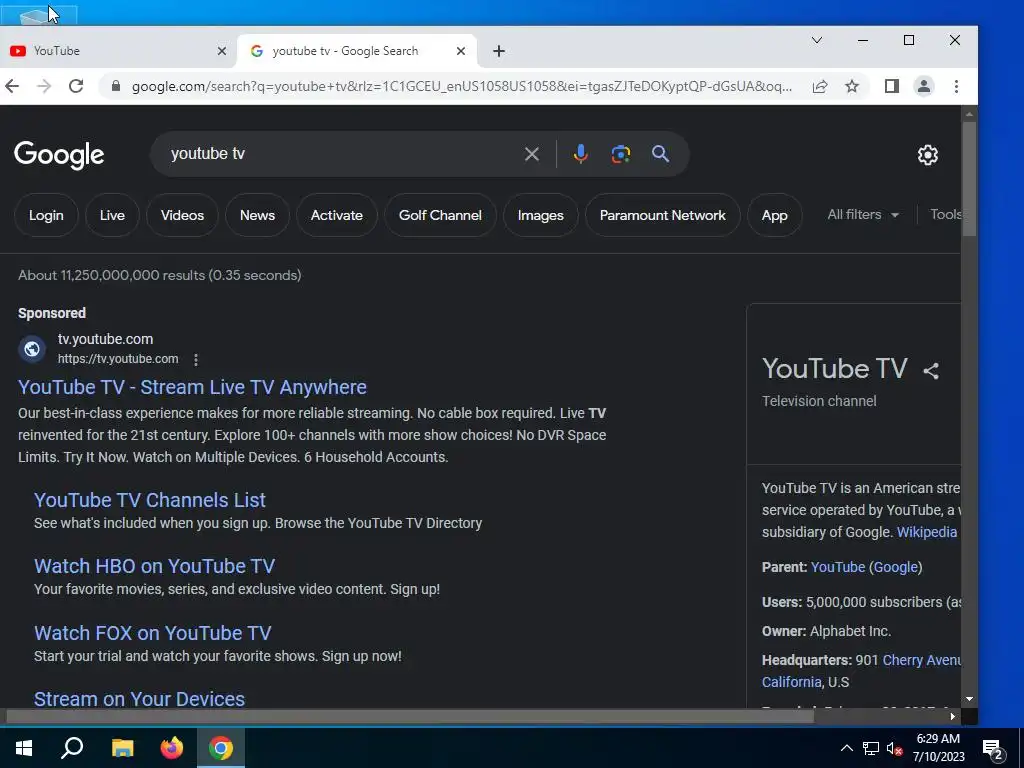Viewport: 1024px width, 768px height.
Task: Open the network tray icon
Action: [x=871, y=748]
